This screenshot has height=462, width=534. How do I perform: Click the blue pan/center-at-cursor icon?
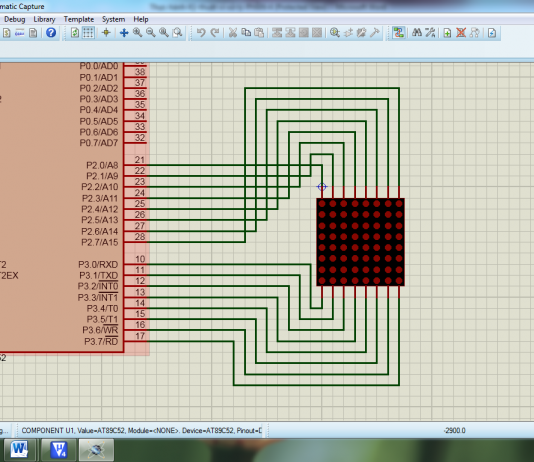(124, 33)
